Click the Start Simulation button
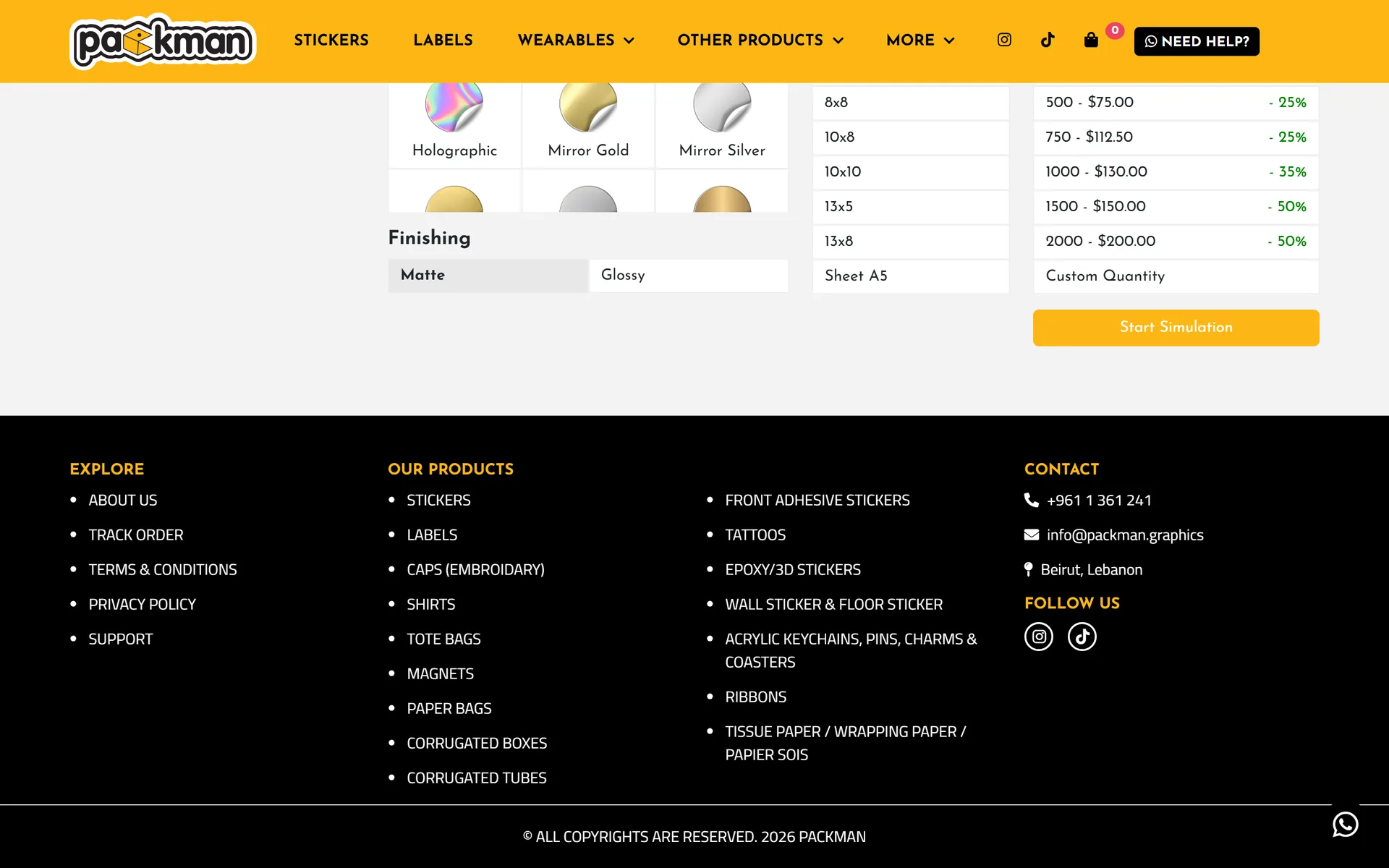1389x868 pixels. click(1176, 328)
